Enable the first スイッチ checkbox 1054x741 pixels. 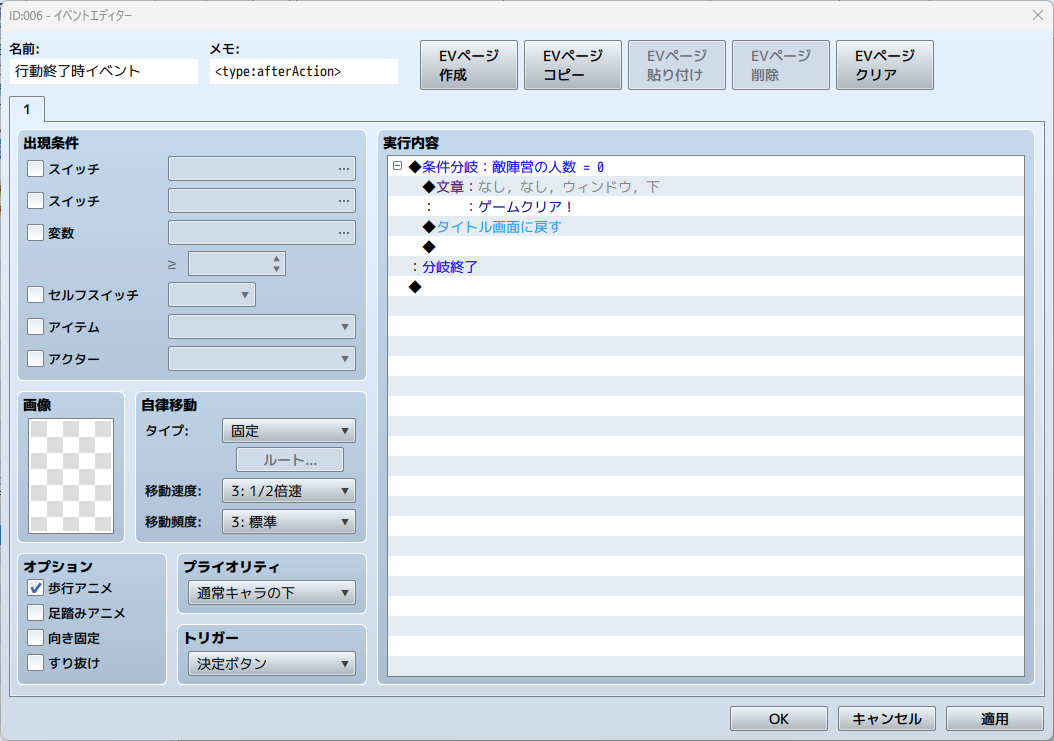36,169
